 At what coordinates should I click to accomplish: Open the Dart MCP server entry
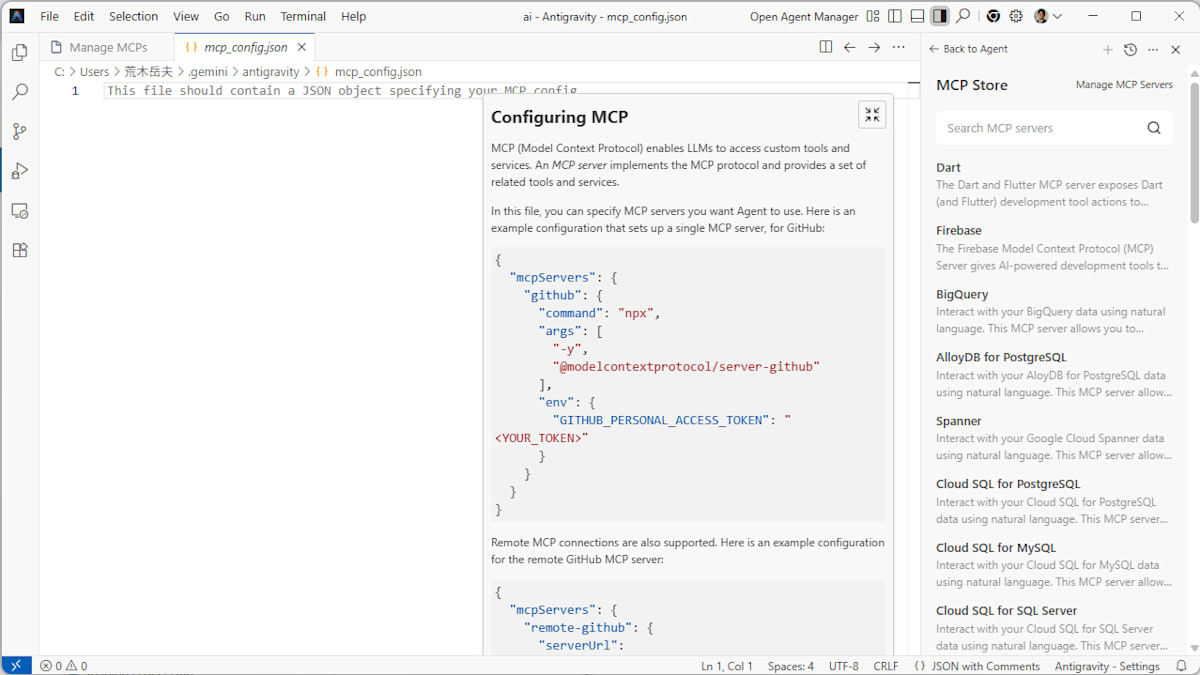coord(1054,184)
